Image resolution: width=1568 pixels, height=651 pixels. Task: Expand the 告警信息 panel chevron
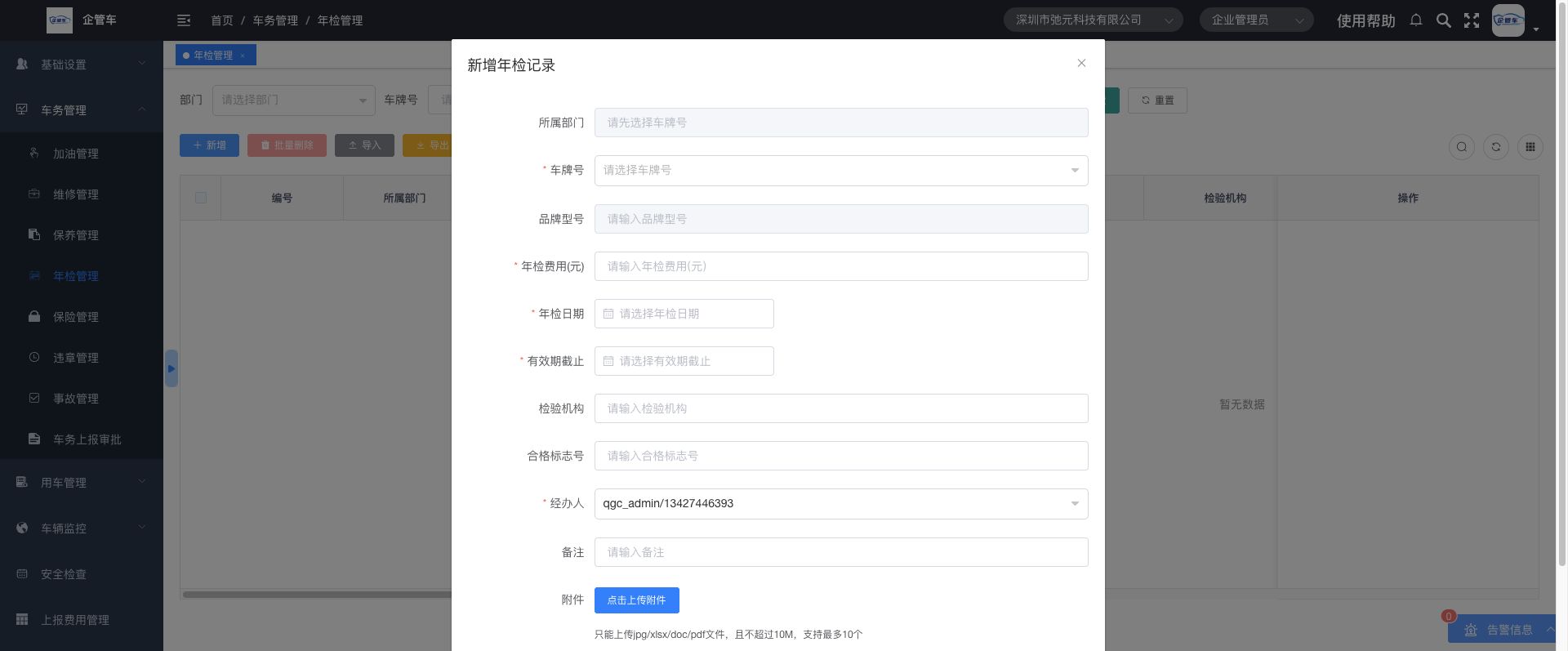(1549, 630)
